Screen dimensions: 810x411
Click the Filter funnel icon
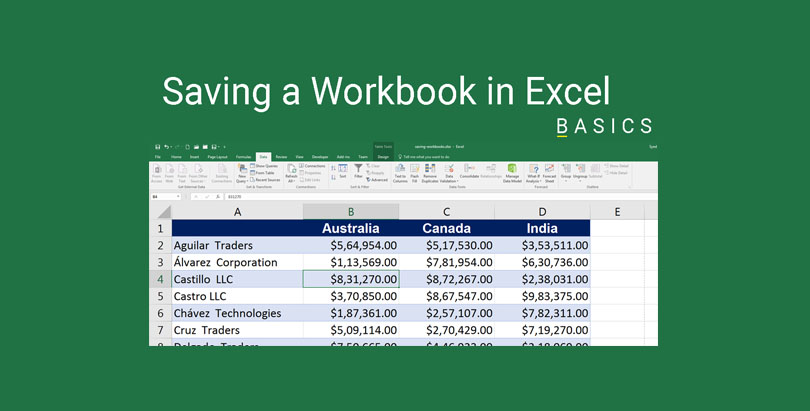358,168
